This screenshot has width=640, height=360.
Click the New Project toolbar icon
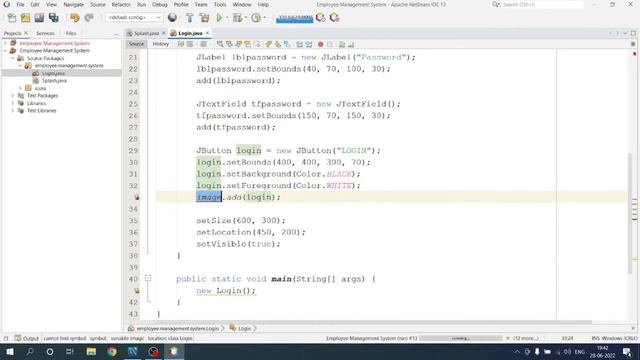pyautogui.click(x=25, y=18)
